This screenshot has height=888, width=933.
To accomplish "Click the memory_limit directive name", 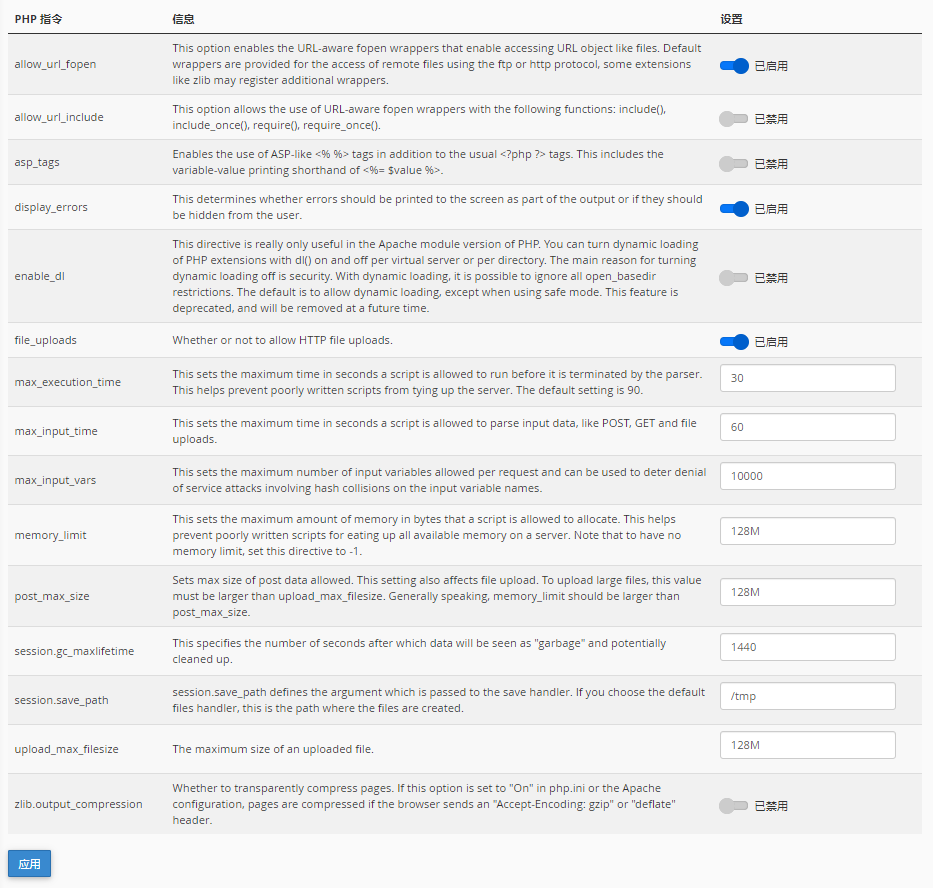I will click(51, 535).
